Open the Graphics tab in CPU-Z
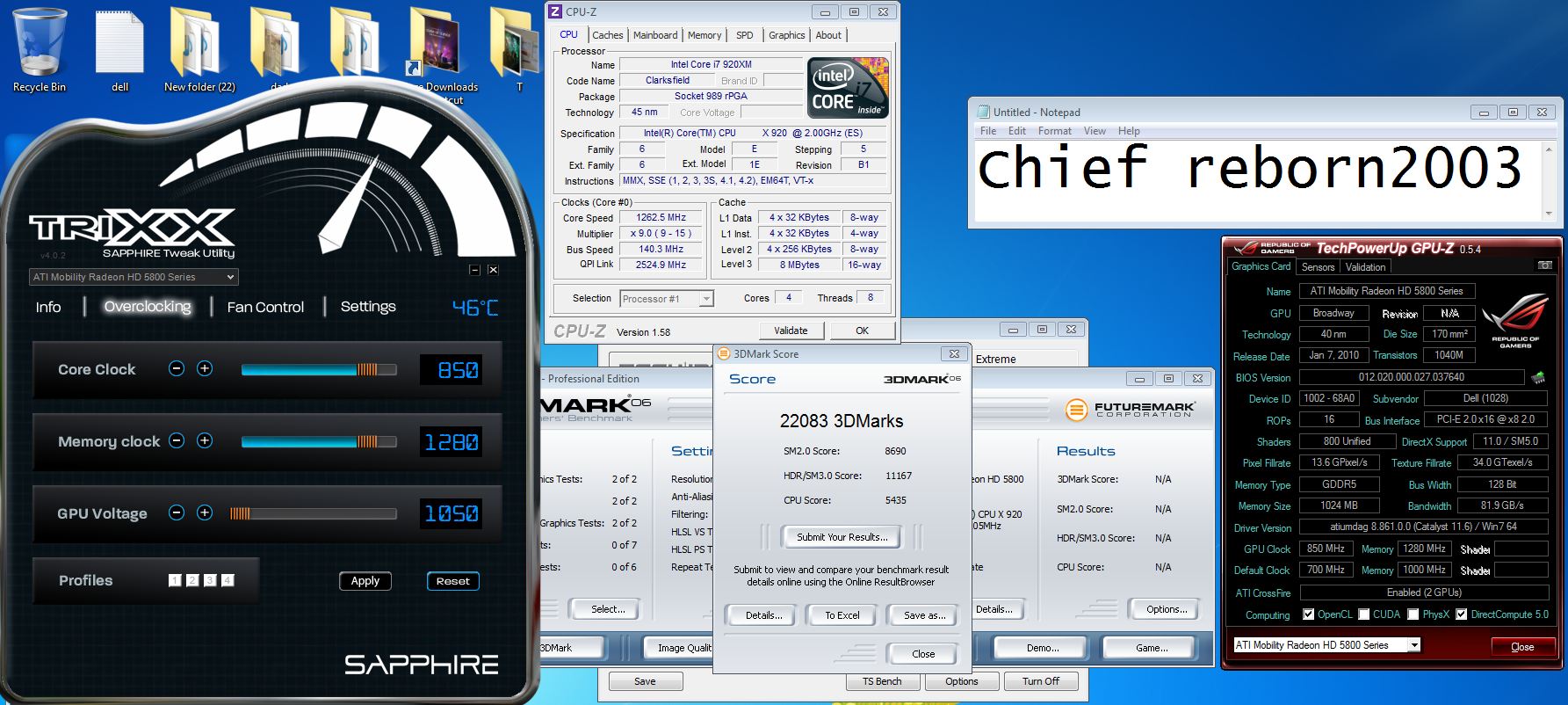This screenshot has width=1568, height=705. (x=786, y=35)
